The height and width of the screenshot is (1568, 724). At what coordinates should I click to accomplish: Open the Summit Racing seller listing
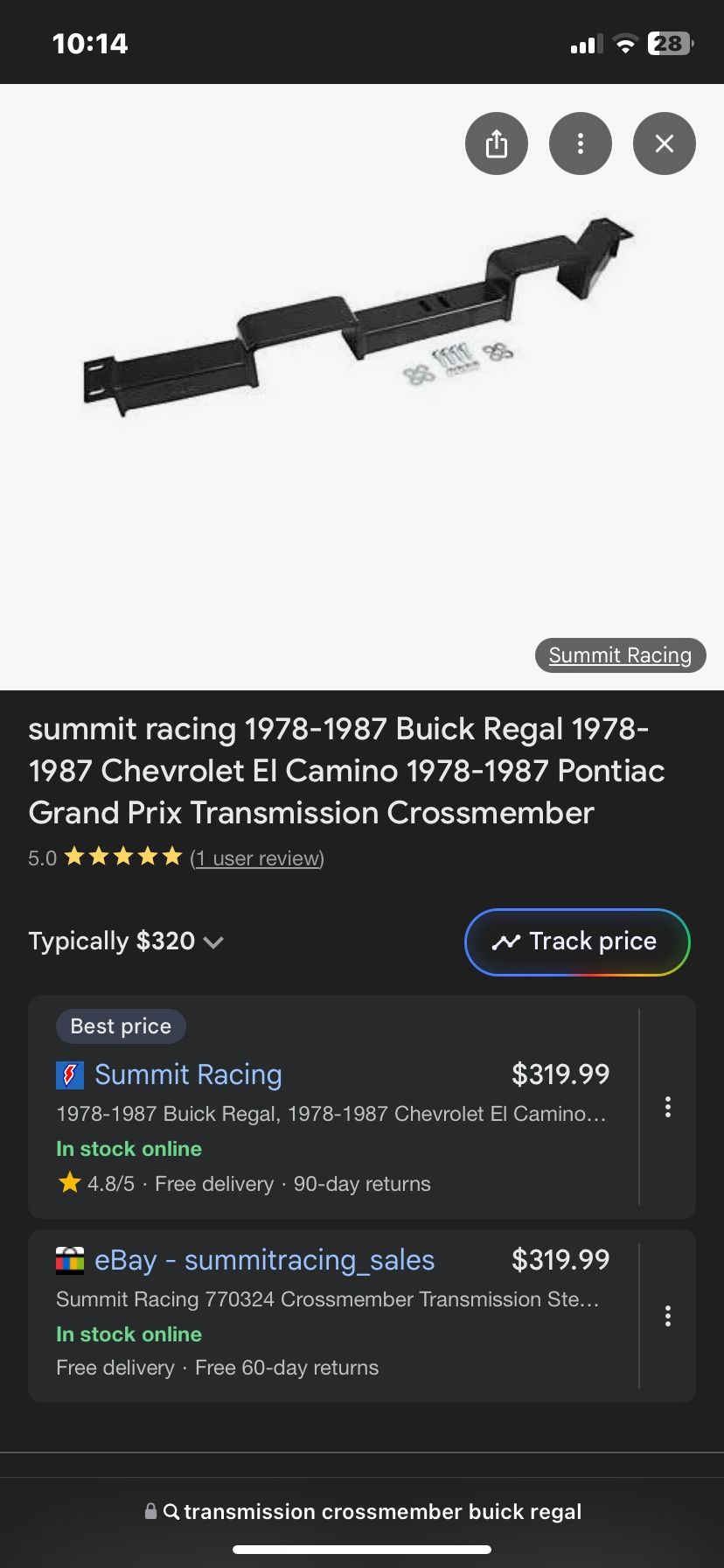(x=188, y=1074)
